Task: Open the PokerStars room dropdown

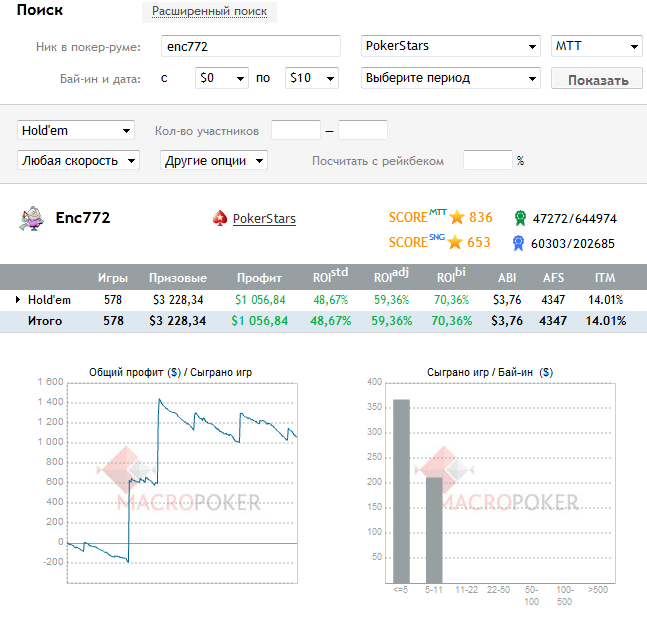Action: coord(451,46)
